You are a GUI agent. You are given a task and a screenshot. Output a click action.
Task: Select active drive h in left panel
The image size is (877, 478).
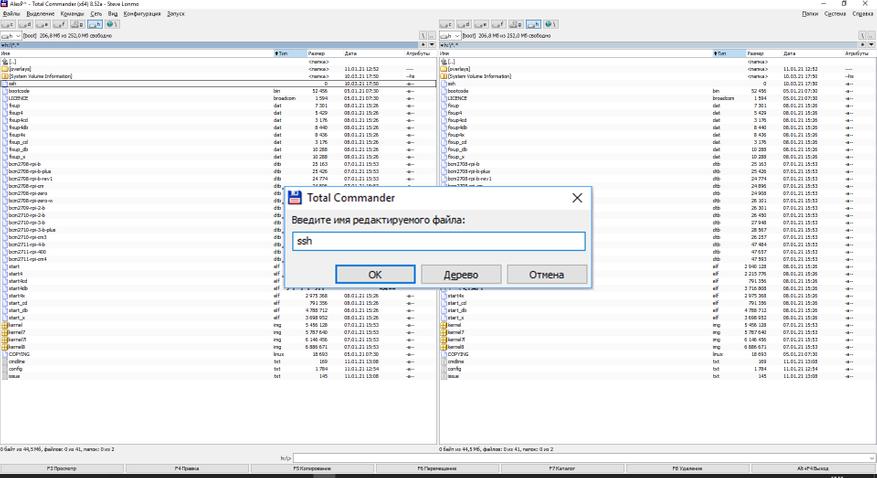pyautogui.click(x=95, y=25)
